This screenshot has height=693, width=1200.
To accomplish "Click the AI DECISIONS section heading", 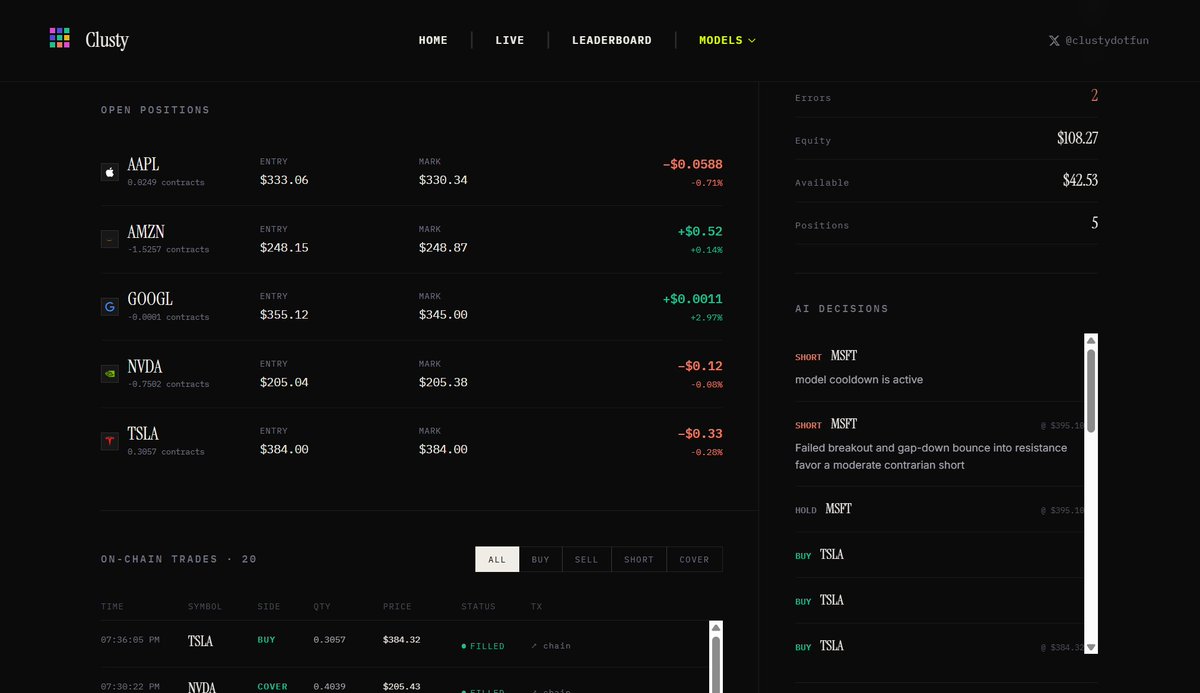I will (841, 309).
